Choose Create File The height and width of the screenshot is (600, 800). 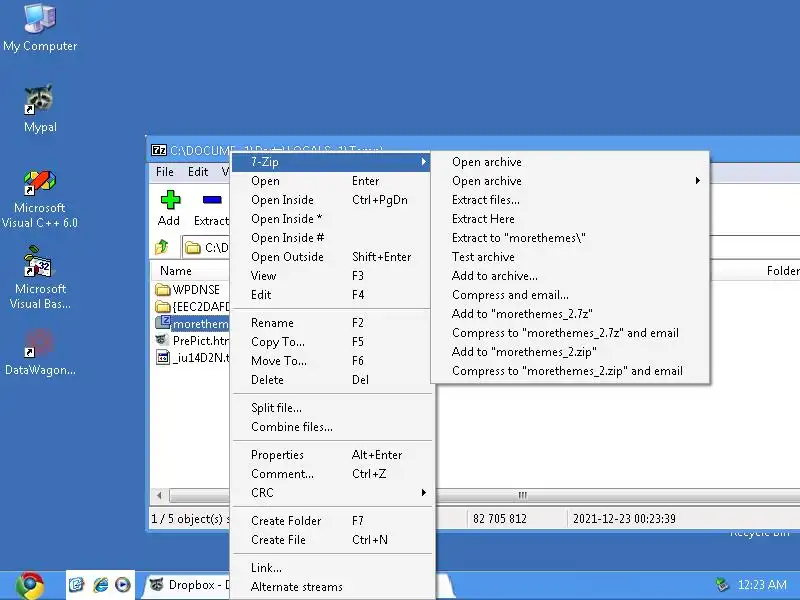[x=331, y=539]
